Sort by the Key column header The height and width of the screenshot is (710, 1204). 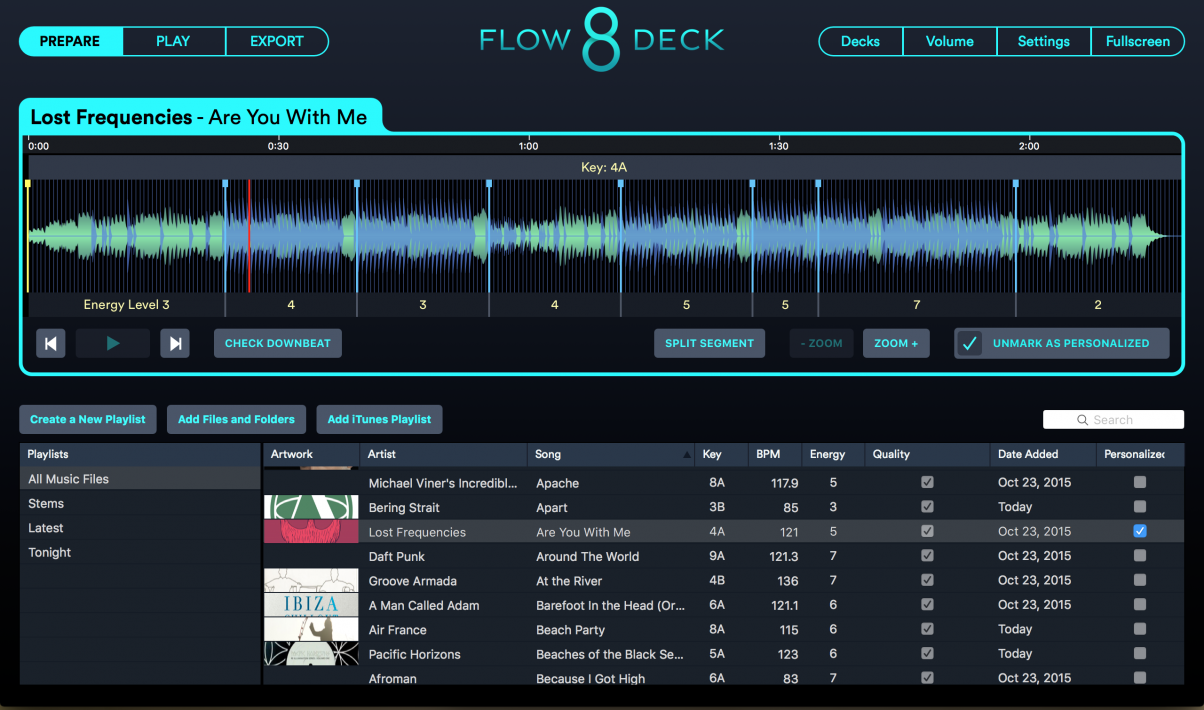click(722, 455)
